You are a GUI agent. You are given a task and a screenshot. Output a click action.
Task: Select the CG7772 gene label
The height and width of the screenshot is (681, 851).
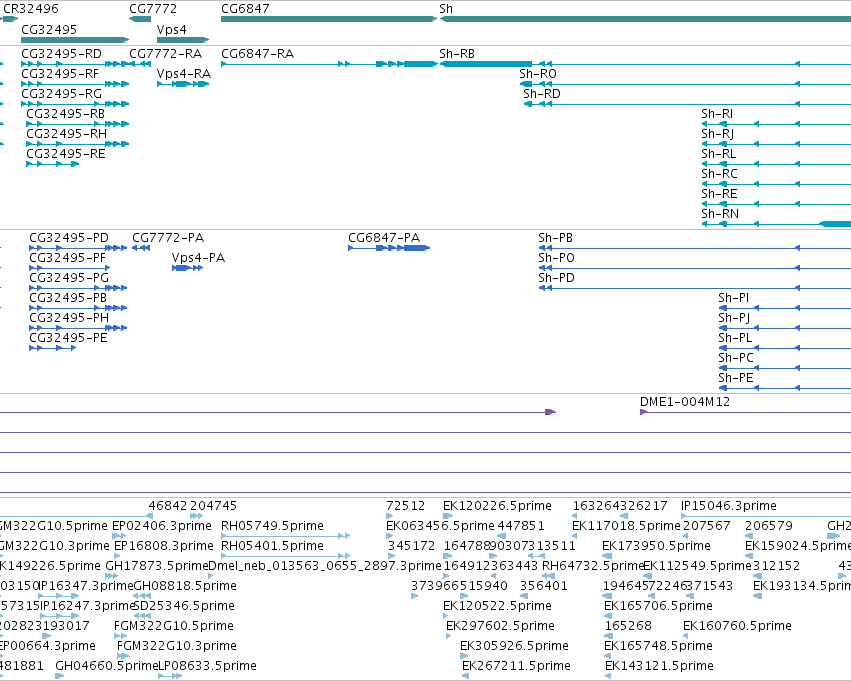pyautogui.click(x=153, y=9)
